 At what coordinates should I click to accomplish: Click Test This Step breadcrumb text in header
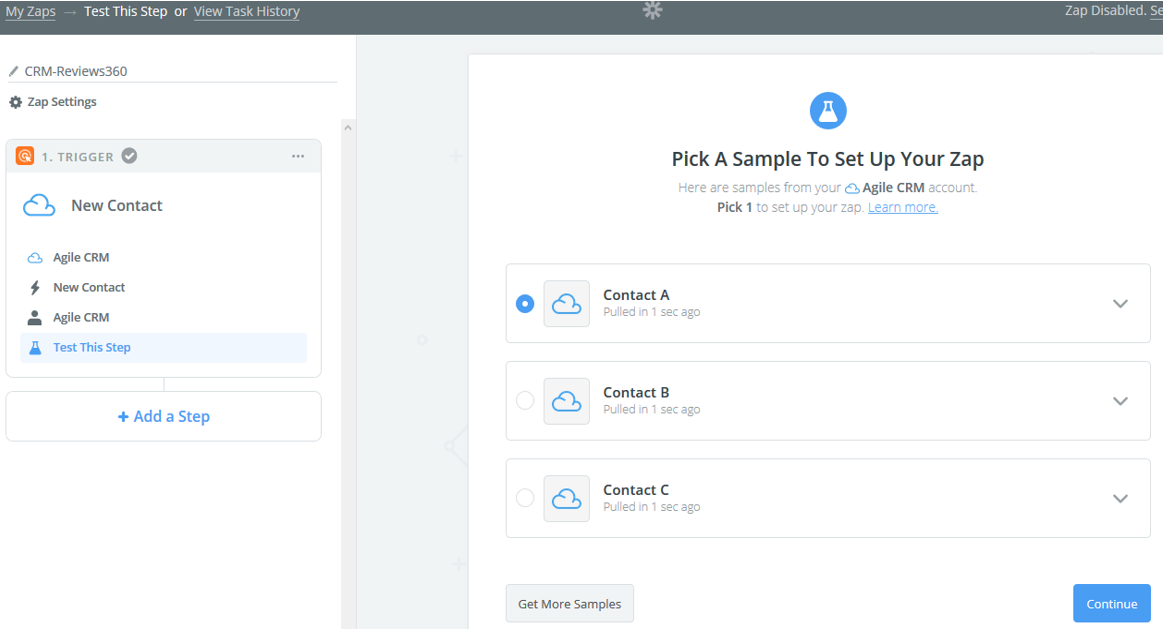pyautogui.click(x=126, y=11)
